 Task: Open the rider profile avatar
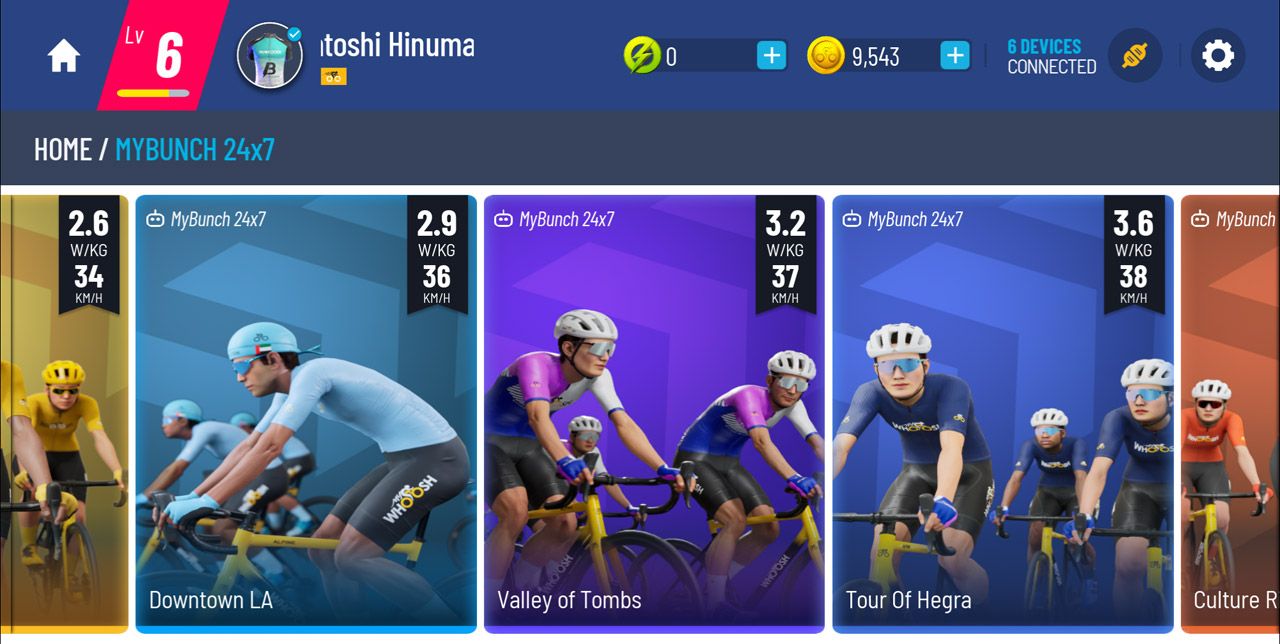click(x=270, y=56)
